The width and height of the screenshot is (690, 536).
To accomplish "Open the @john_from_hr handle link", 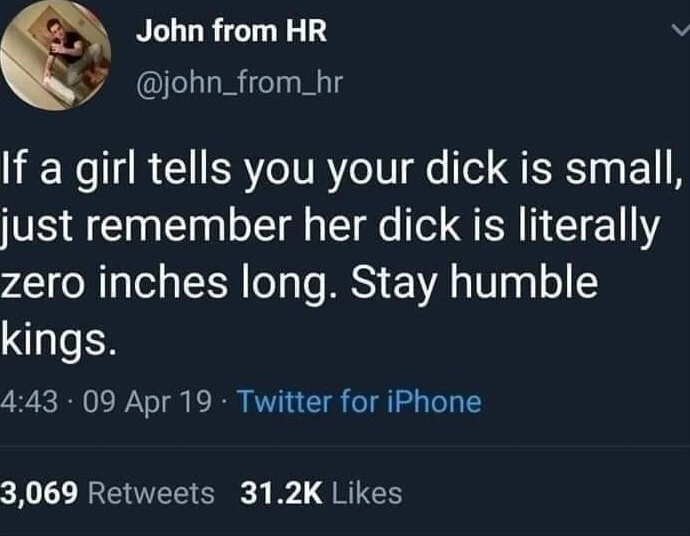I will (239, 83).
